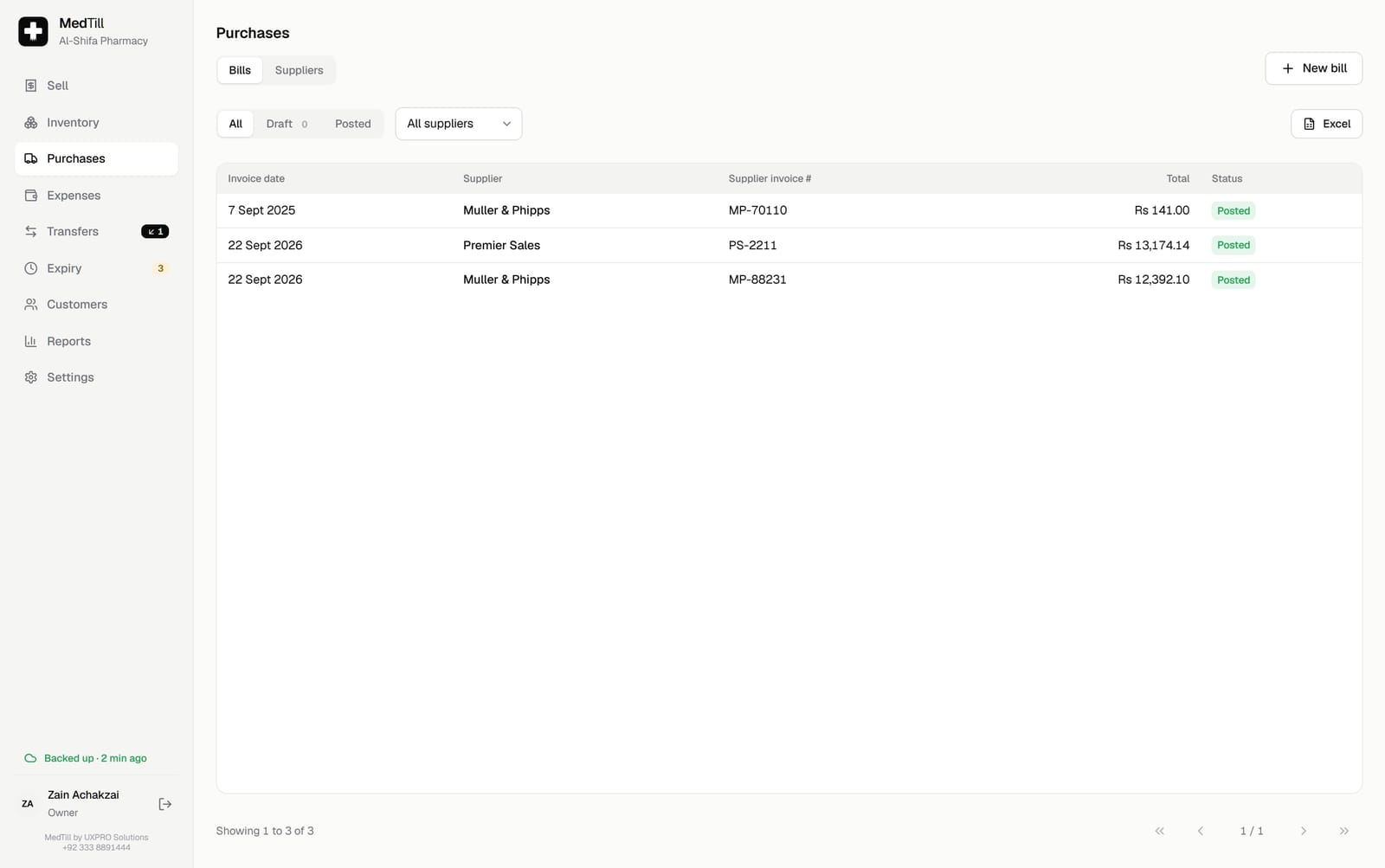Click the Settings gear icon
Screen dimensions: 1385x868
(x=31, y=377)
